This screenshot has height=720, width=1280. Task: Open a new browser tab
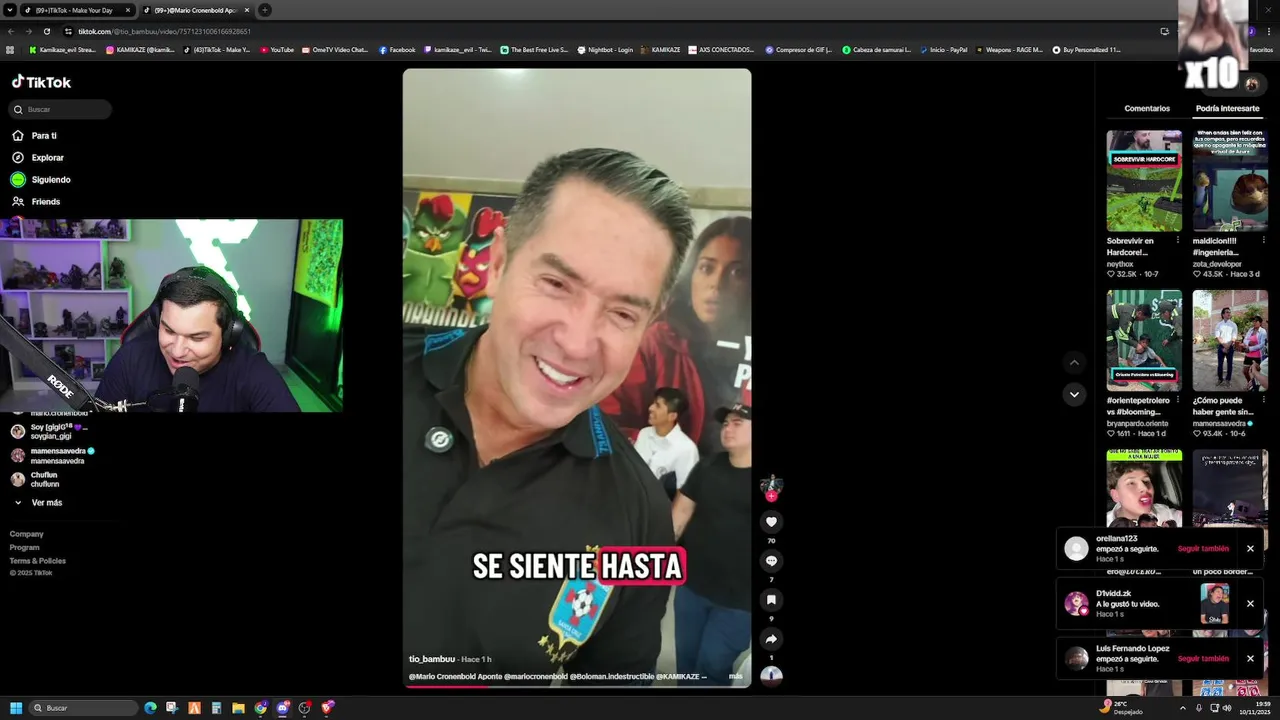tap(265, 10)
